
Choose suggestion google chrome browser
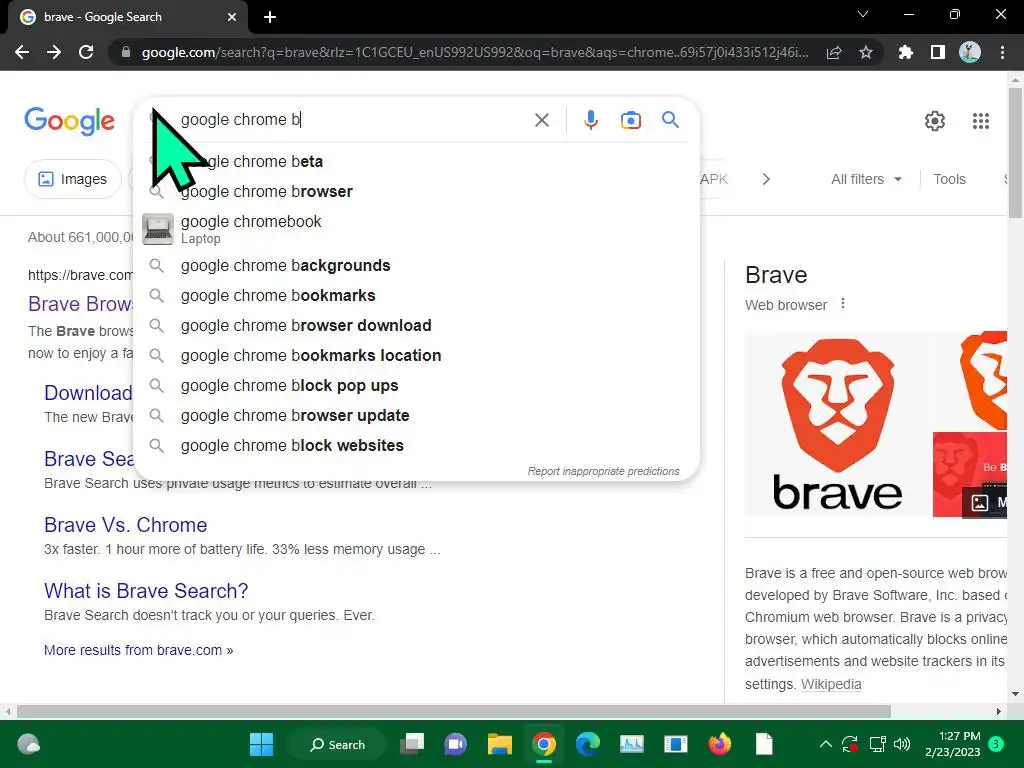(x=415, y=191)
